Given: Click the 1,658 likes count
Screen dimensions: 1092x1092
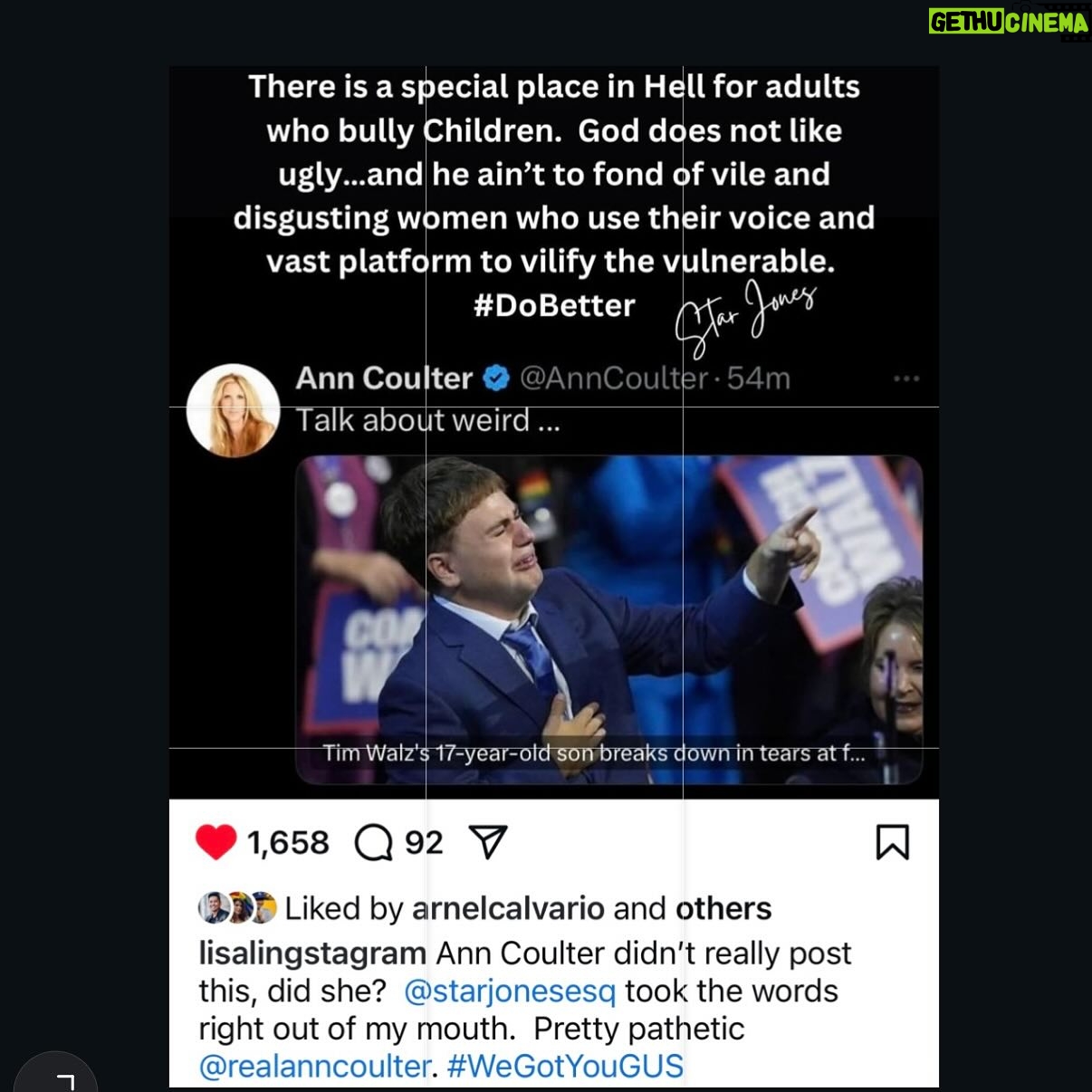Looking at the screenshot, I should [288, 843].
